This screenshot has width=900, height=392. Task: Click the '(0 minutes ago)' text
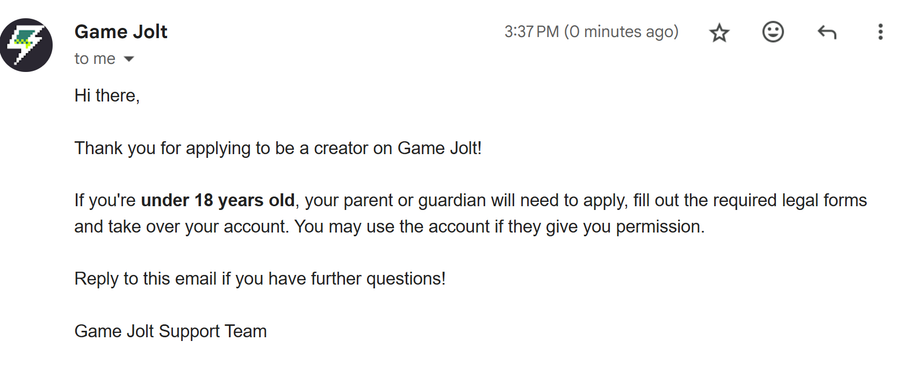621,32
